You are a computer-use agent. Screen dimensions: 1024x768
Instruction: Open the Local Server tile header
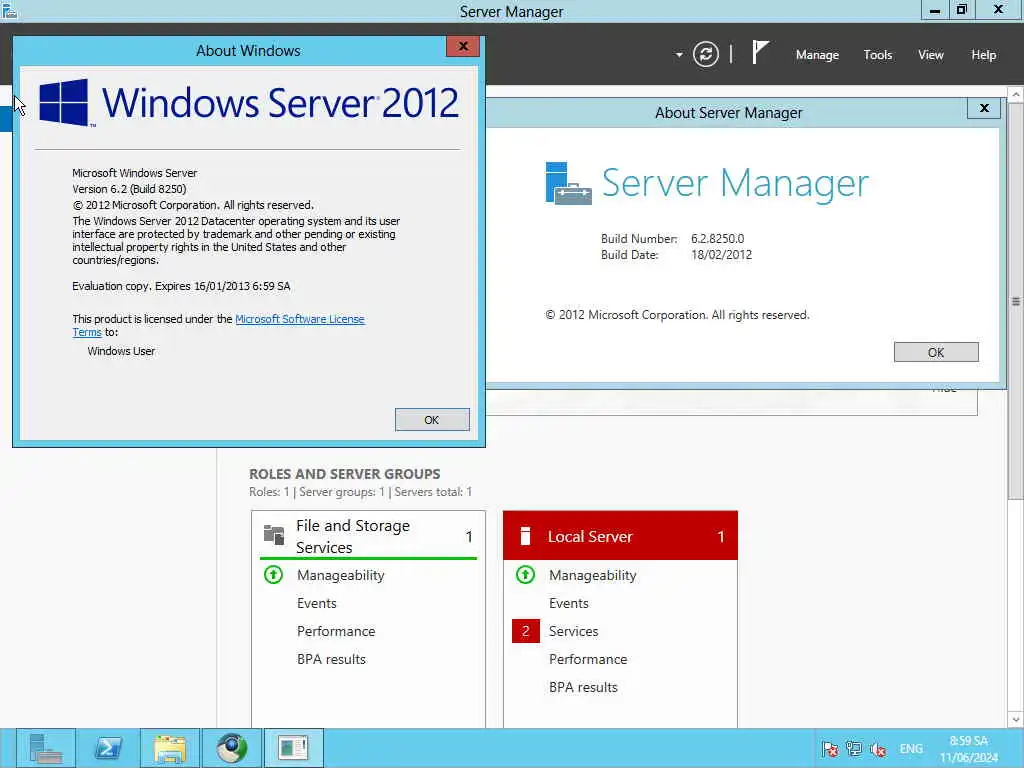coord(620,536)
